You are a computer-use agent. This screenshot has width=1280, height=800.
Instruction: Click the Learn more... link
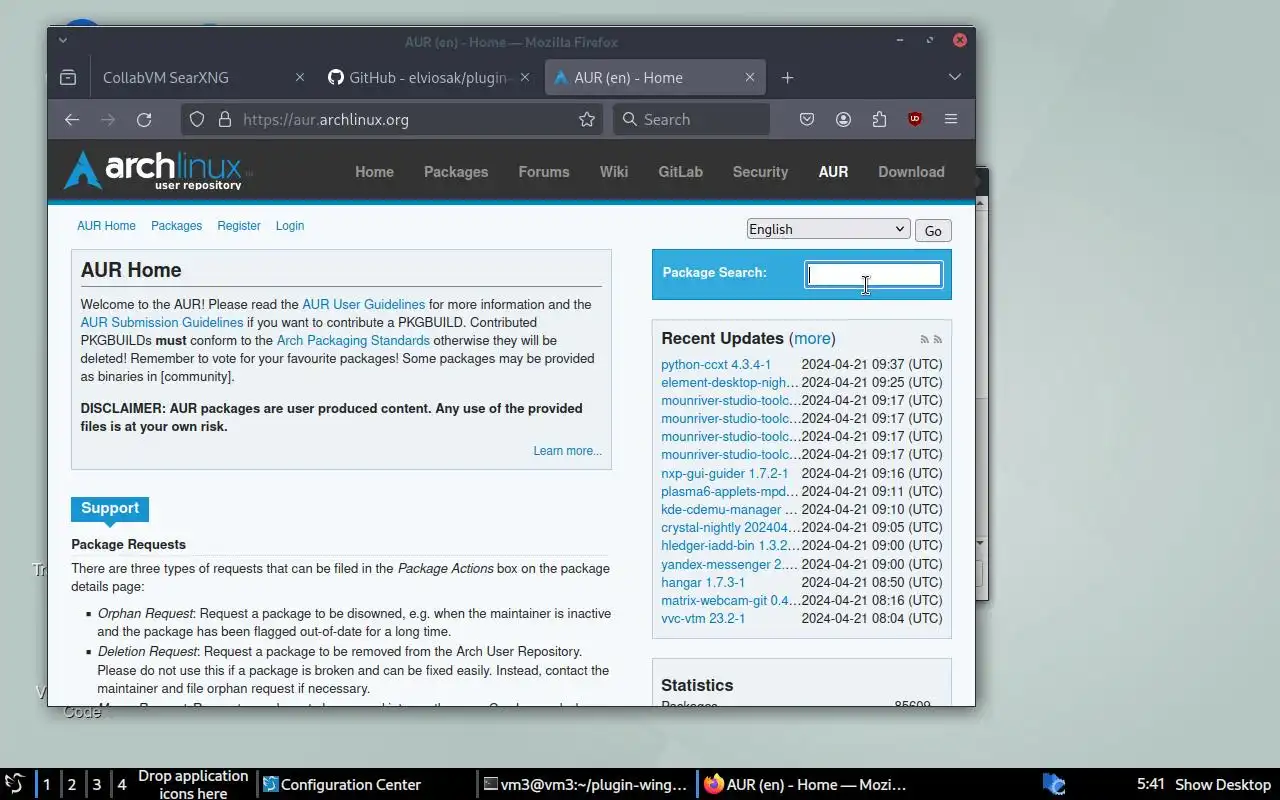tap(567, 451)
